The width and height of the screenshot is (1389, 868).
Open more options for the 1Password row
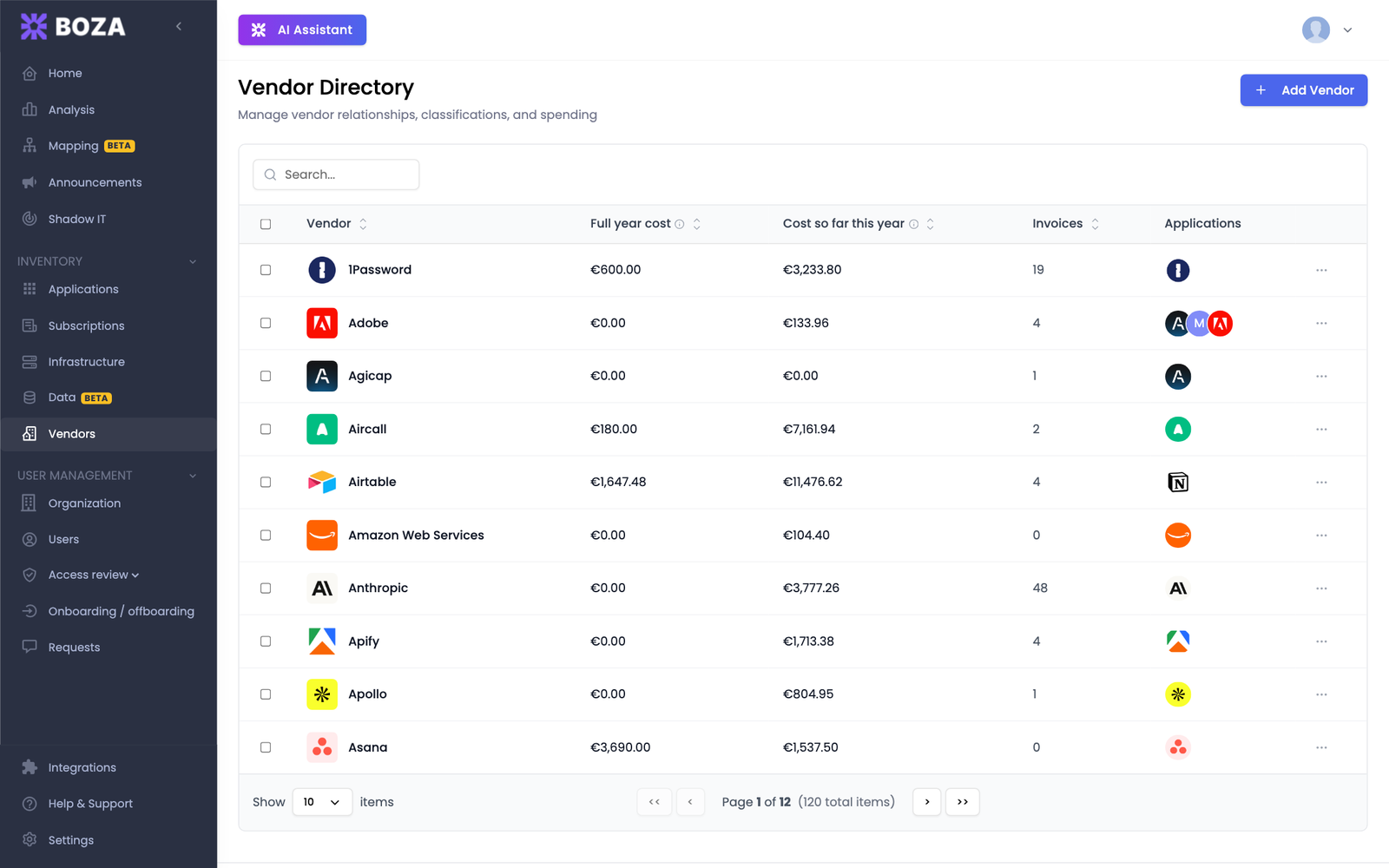coord(1321,270)
